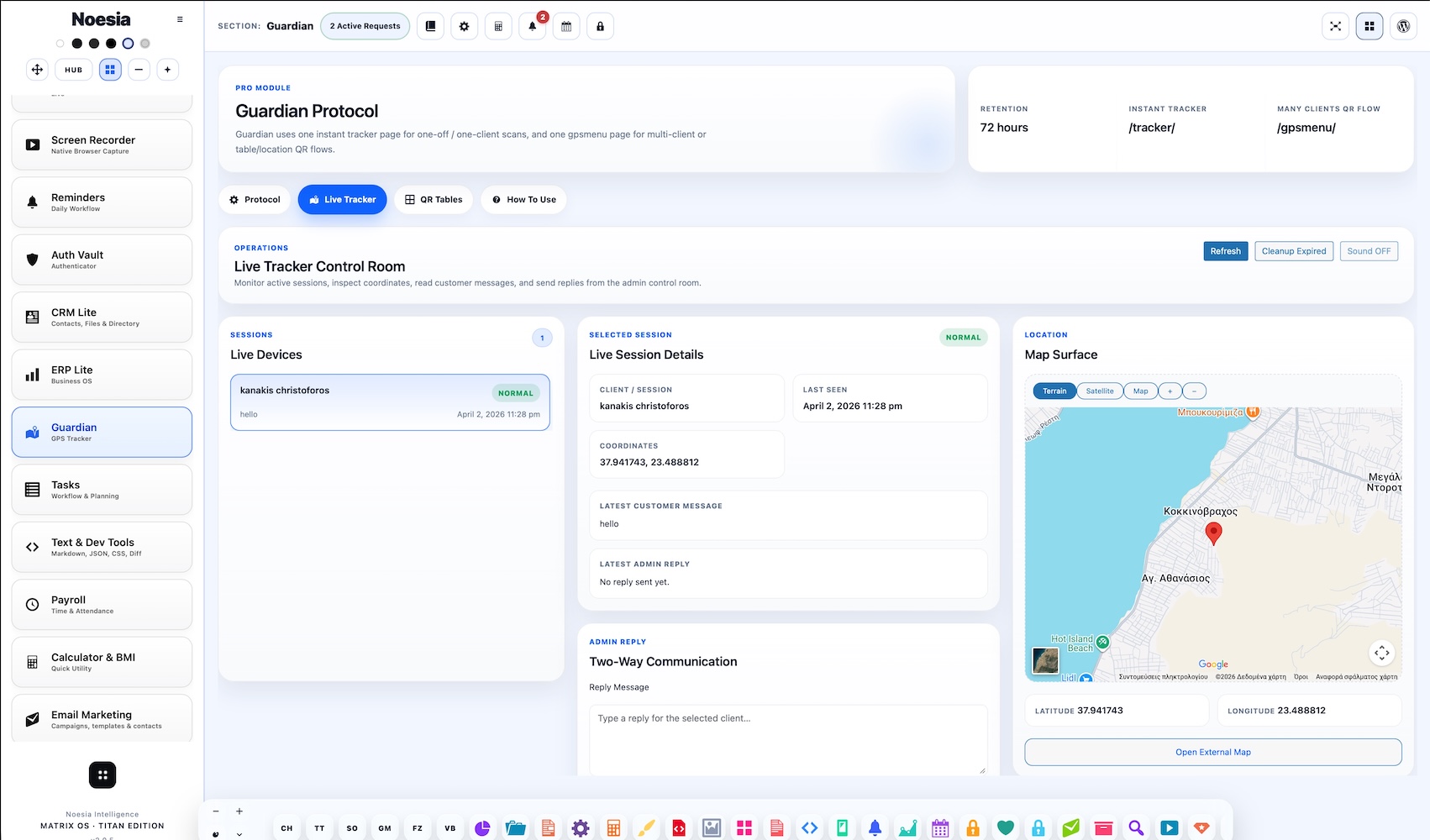Click the WordPress icon in the top right

tap(1403, 26)
